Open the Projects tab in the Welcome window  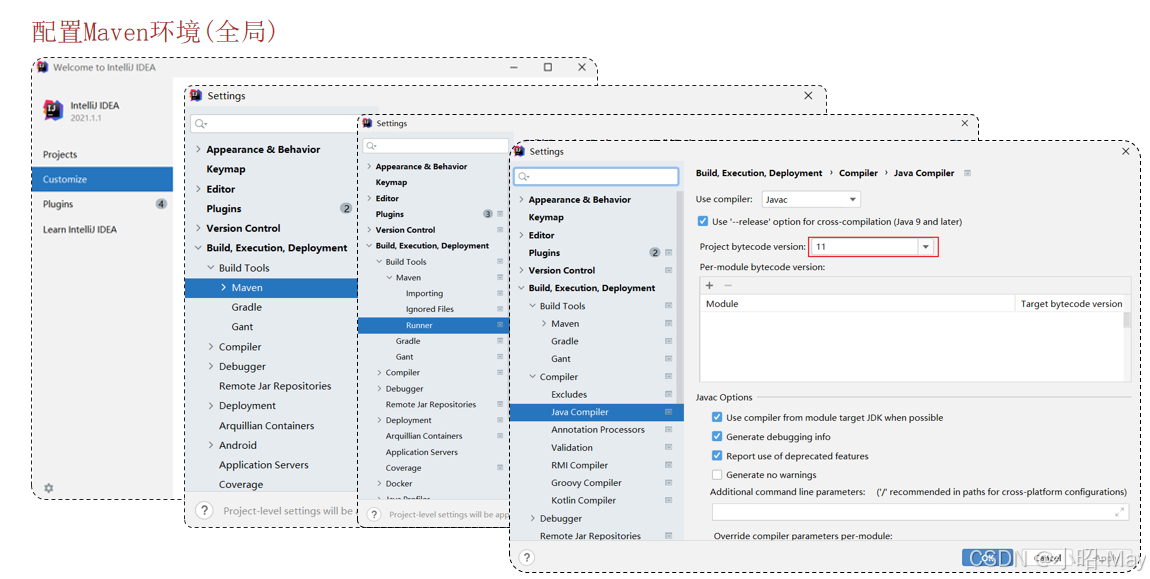(60, 154)
